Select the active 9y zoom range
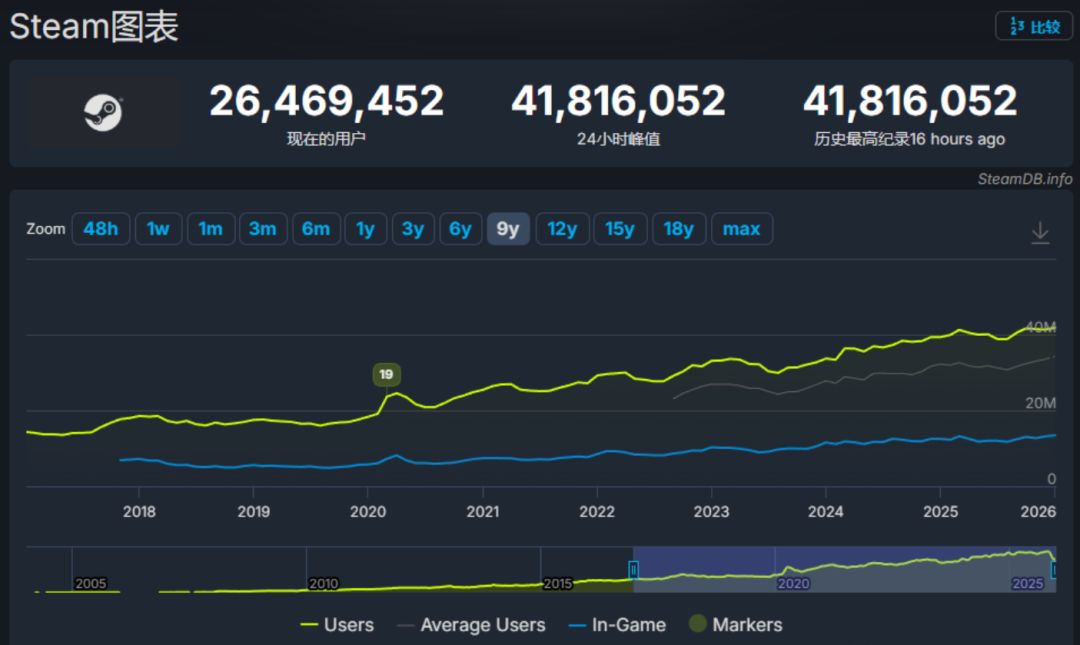 tap(508, 229)
